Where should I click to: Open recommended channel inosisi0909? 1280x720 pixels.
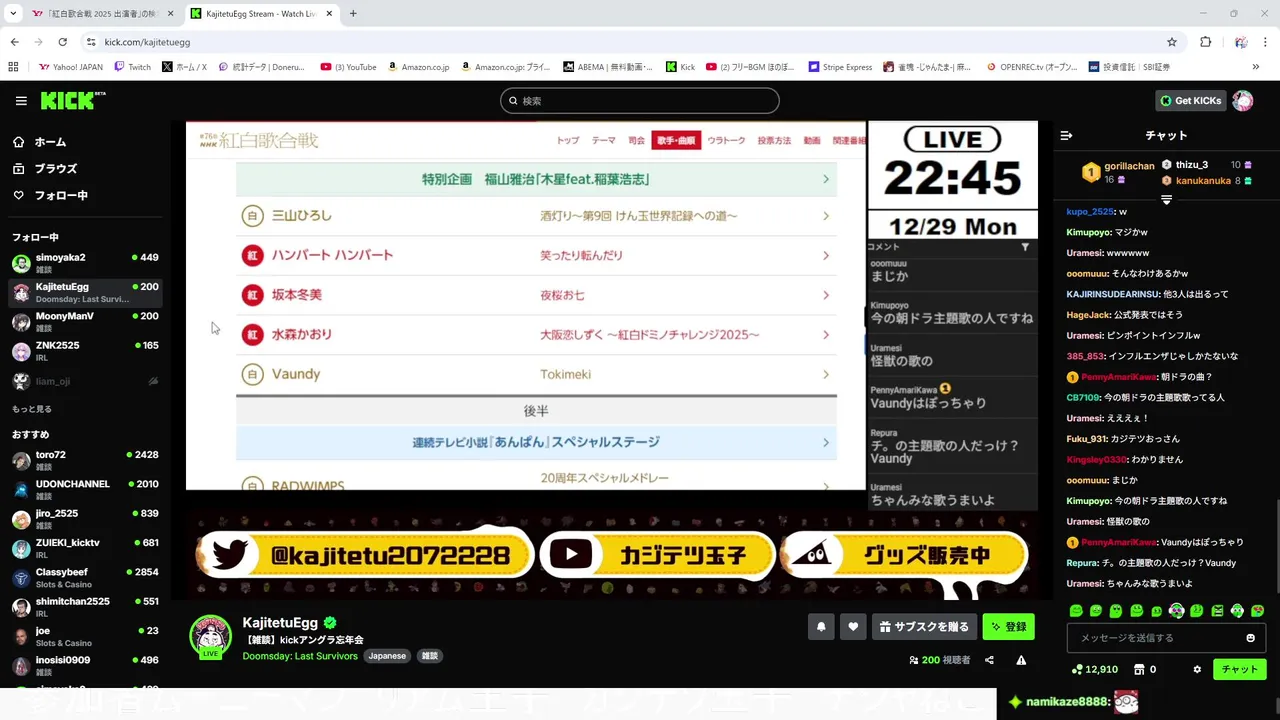pyautogui.click(x=85, y=665)
